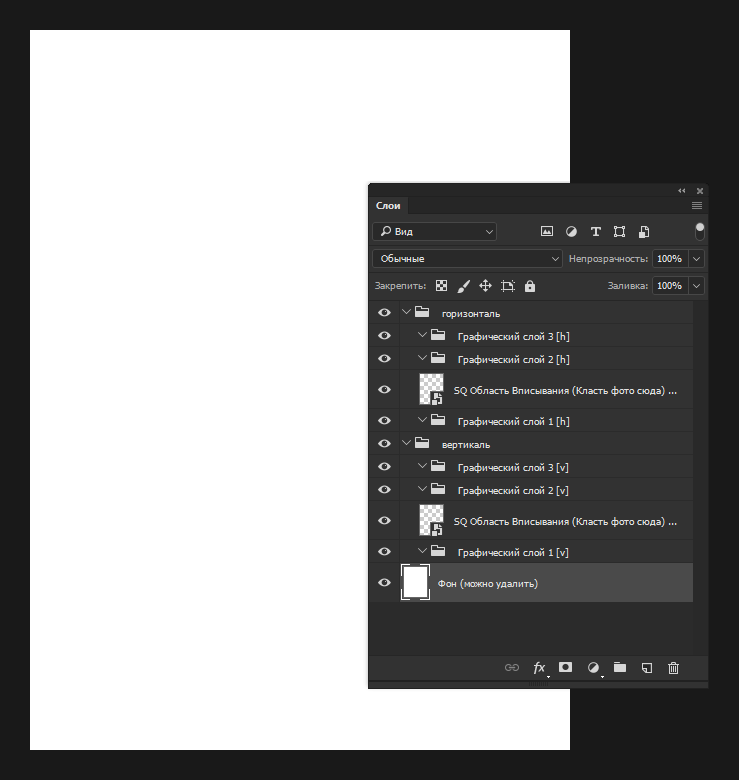Image resolution: width=739 pixels, height=780 pixels.
Task: Create a new layer
Action: pyautogui.click(x=647, y=668)
